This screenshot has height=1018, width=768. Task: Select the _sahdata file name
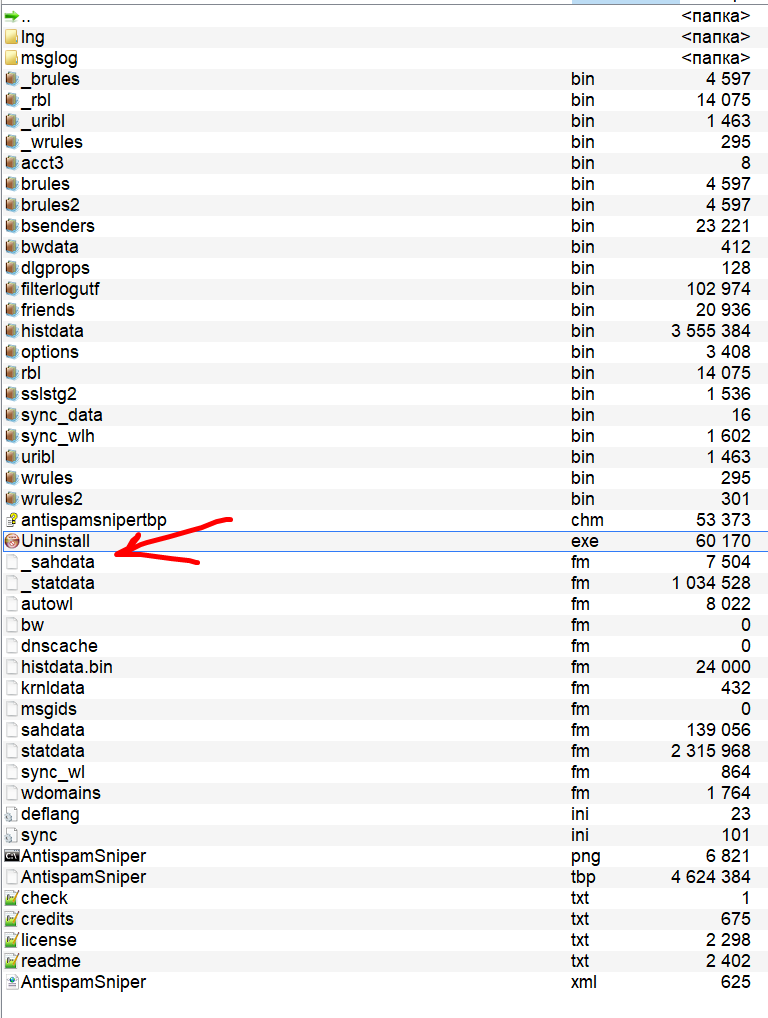point(57,562)
